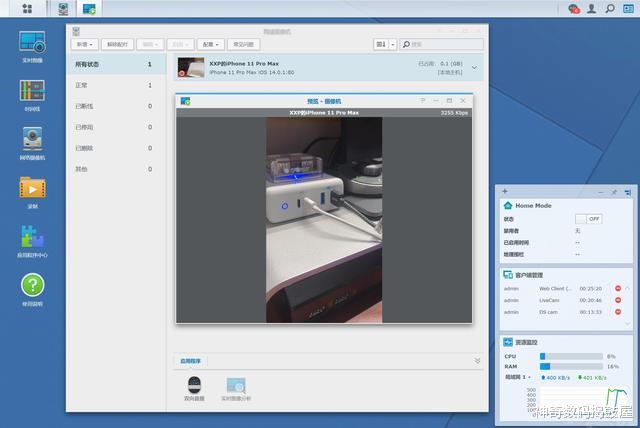Click the 解除配对 button
This screenshot has height=428, width=640.
point(117,45)
